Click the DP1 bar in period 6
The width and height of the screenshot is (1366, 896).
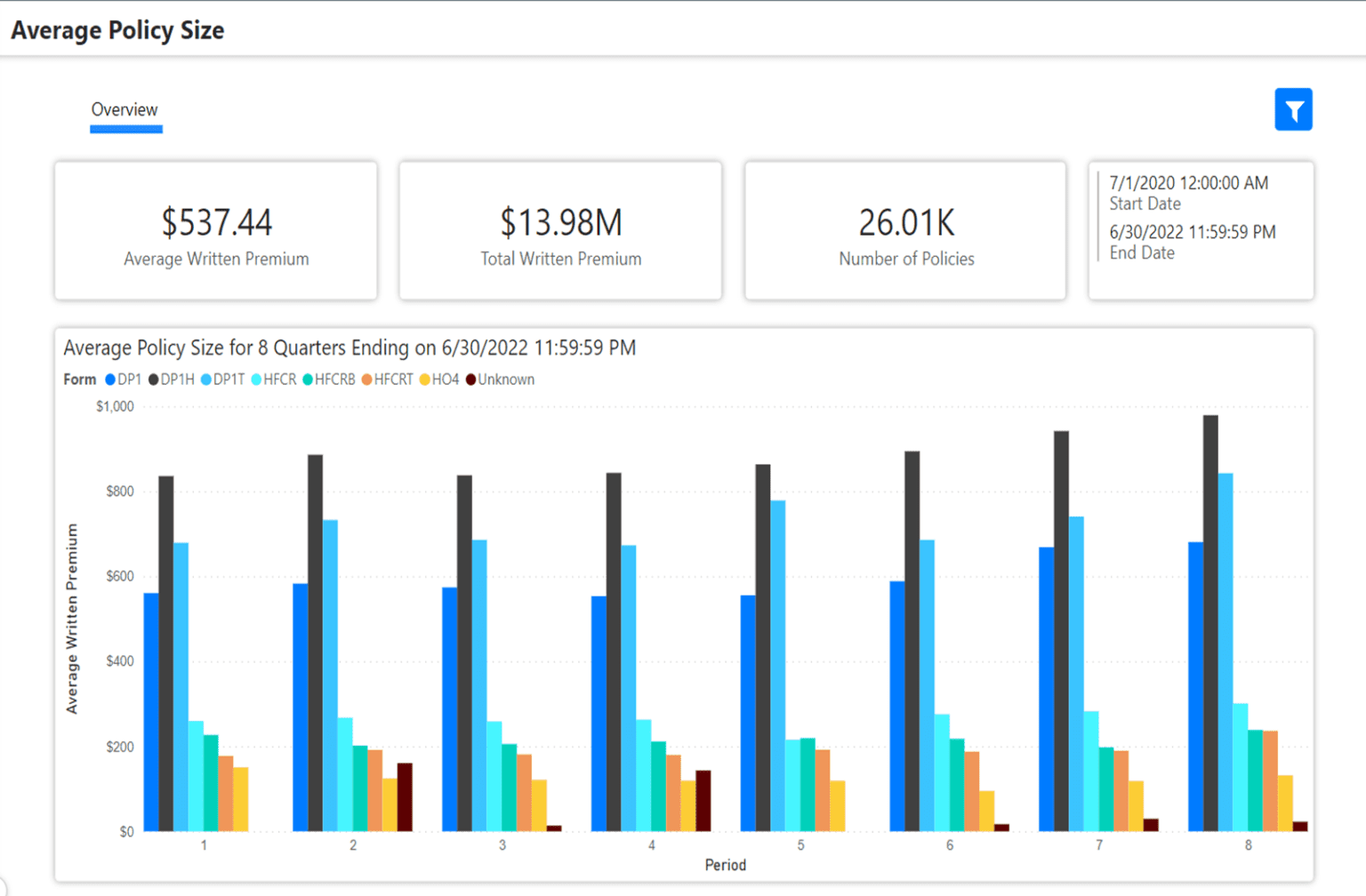[x=897, y=707]
